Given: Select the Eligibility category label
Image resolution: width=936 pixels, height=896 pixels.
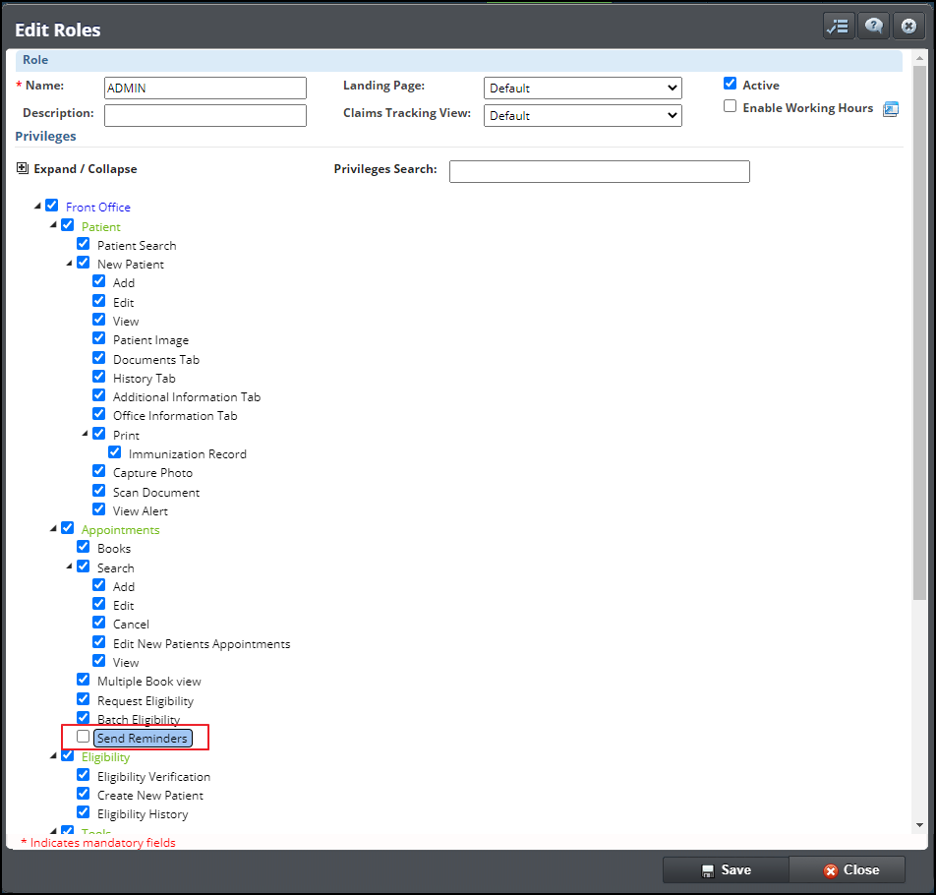Looking at the screenshot, I should (105, 757).
